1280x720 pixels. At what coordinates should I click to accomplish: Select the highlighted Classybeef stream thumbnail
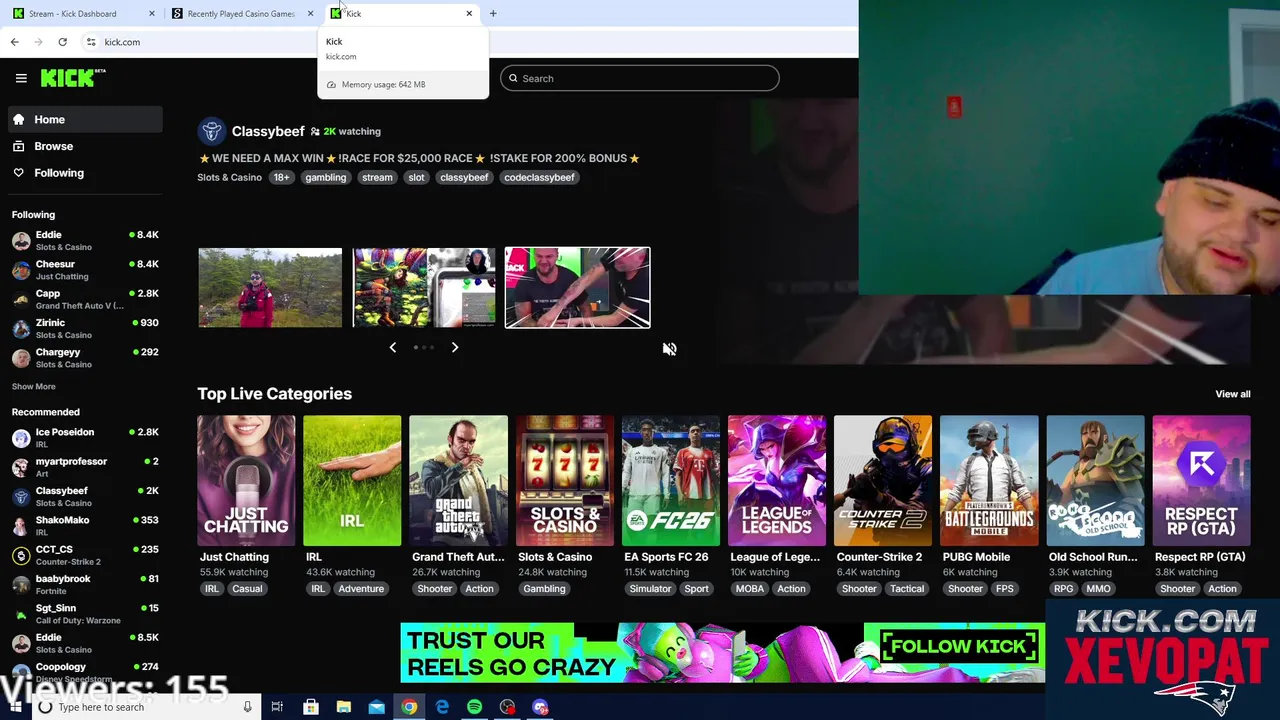point(577,288)
